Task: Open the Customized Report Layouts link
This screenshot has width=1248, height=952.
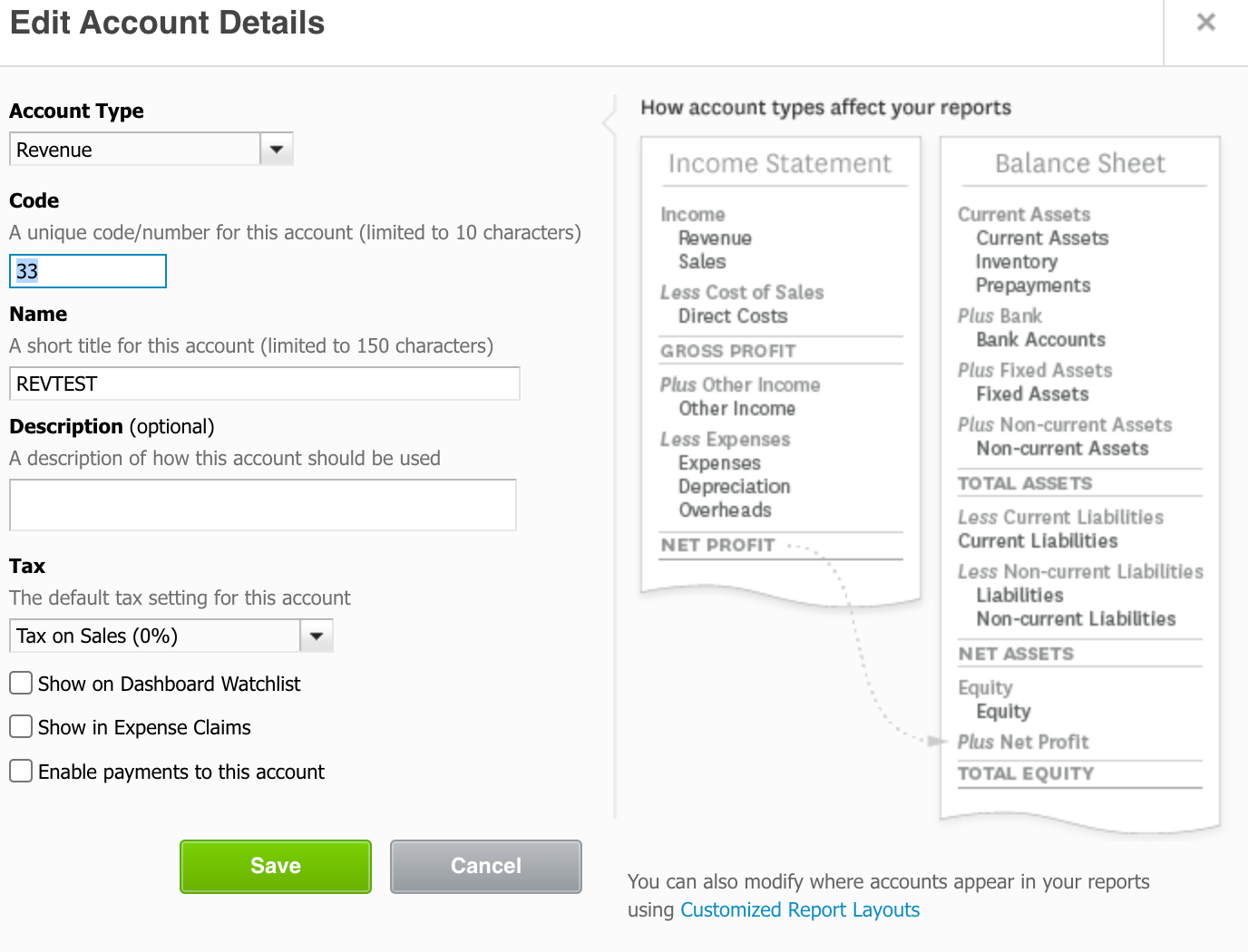Action: [800, 909]
